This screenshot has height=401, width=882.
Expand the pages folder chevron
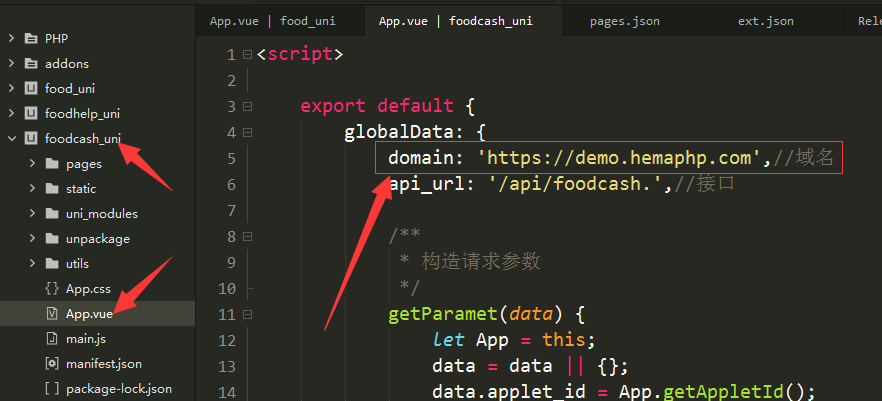33,164
